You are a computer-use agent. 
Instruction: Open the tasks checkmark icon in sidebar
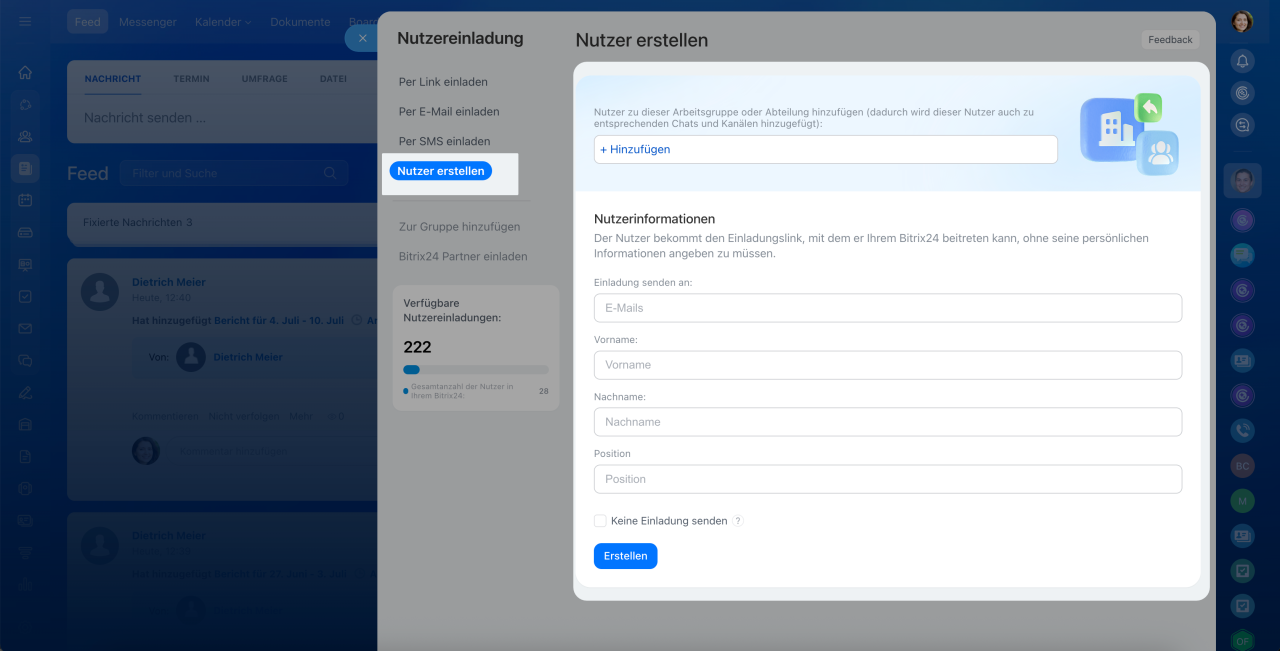point(25,296)
